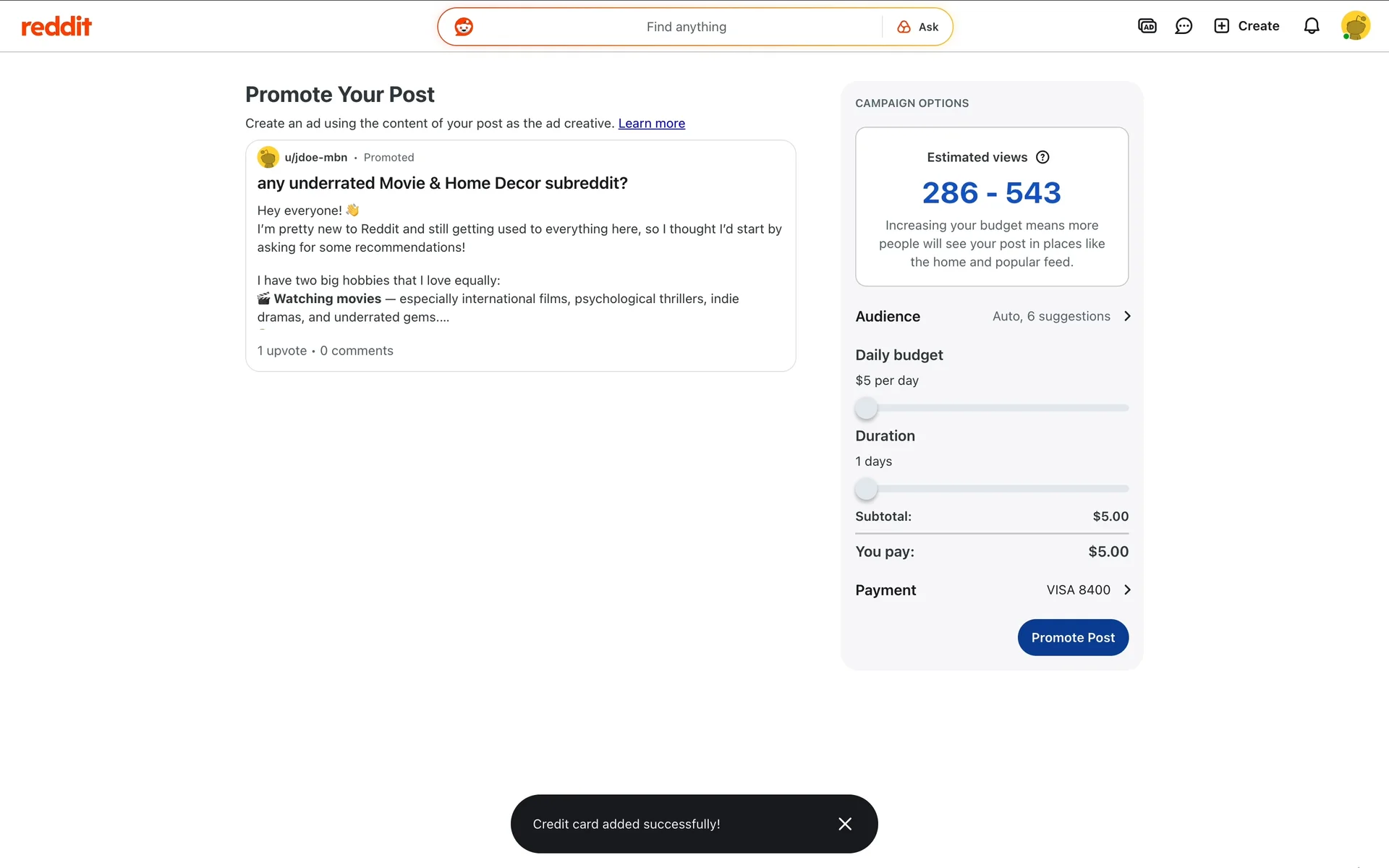Open the chat messages icon
1389x868 pixels.
1184,26
